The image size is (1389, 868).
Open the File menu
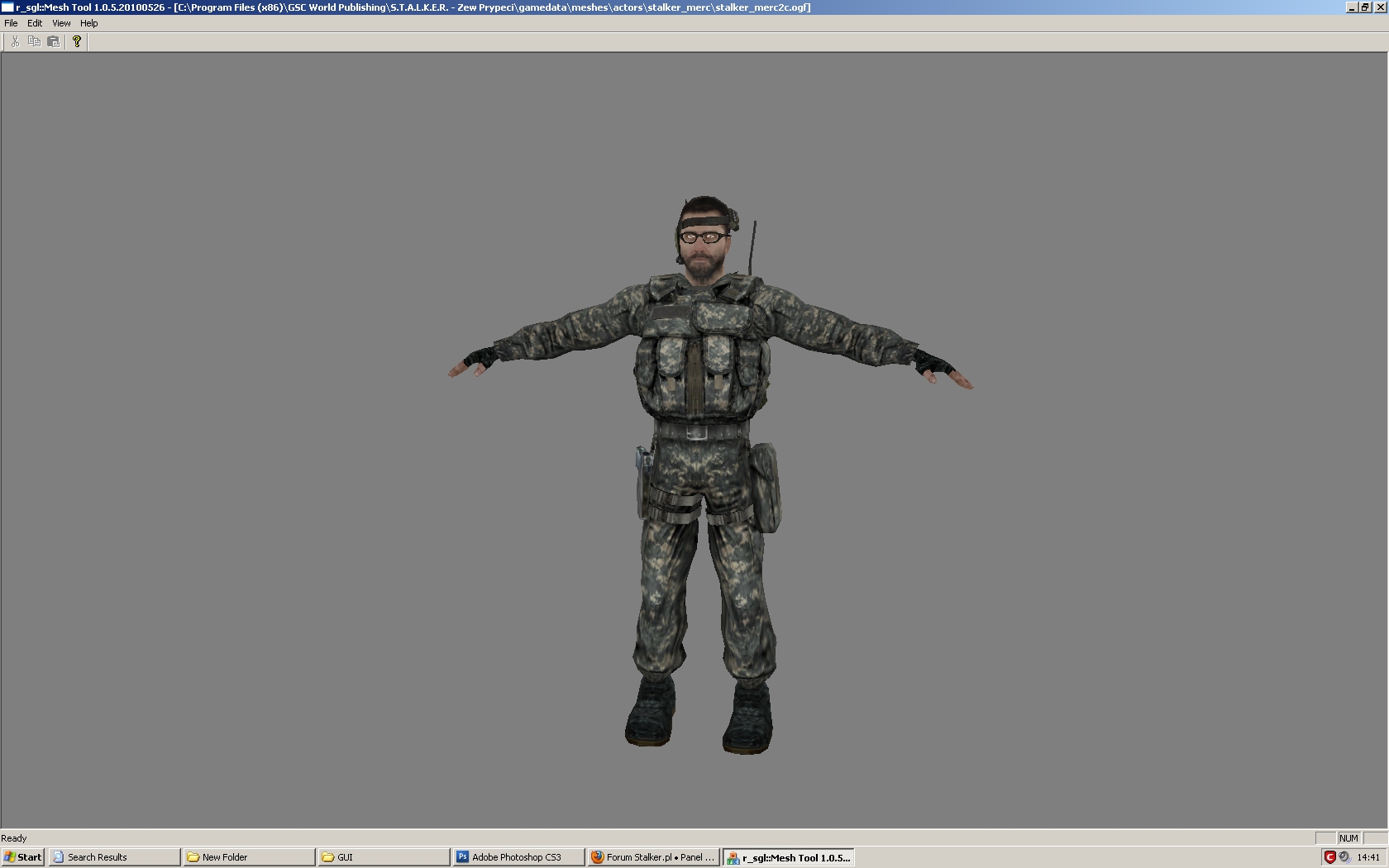click(11, 23)
